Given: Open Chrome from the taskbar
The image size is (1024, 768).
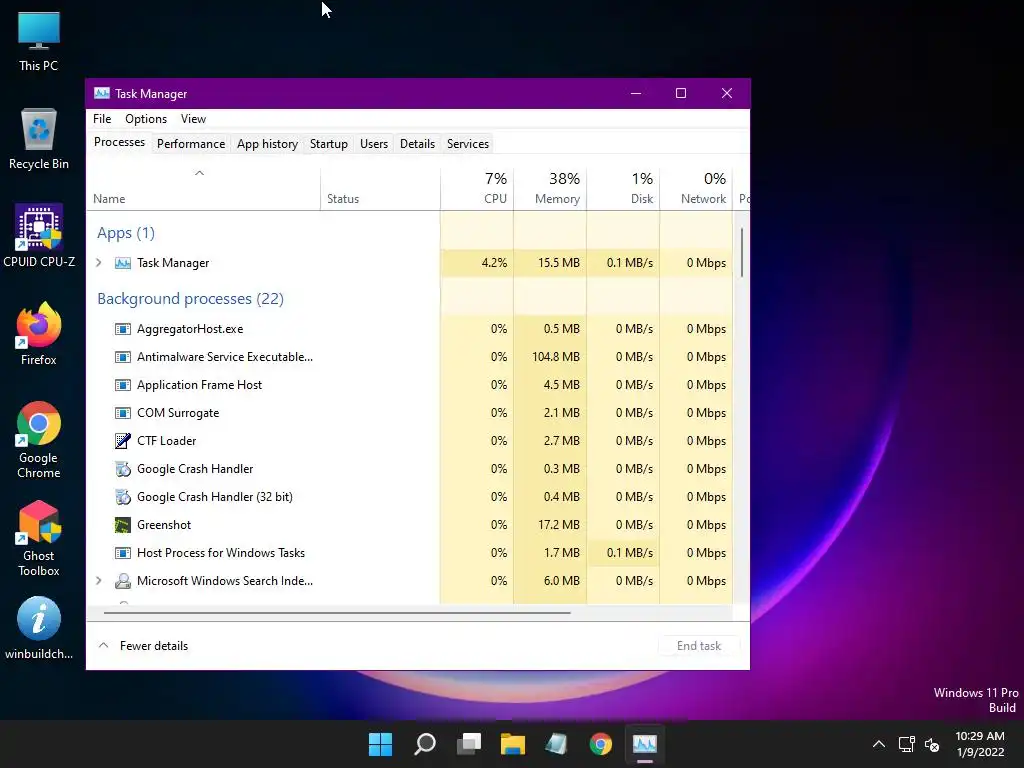Looking at the screenshot, I should click(600, 744).
